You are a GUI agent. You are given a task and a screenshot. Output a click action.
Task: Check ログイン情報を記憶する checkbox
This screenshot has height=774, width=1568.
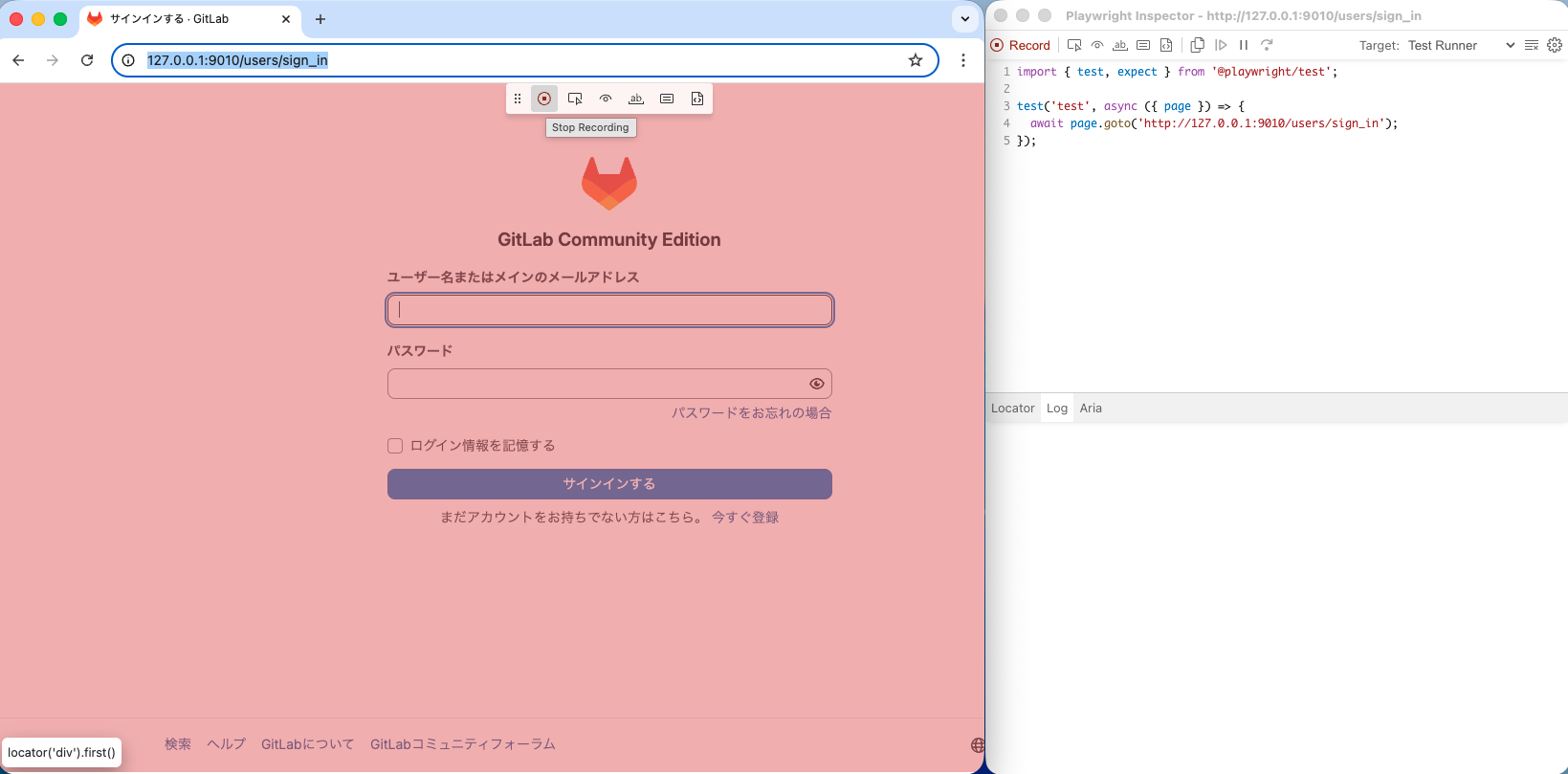395,446
